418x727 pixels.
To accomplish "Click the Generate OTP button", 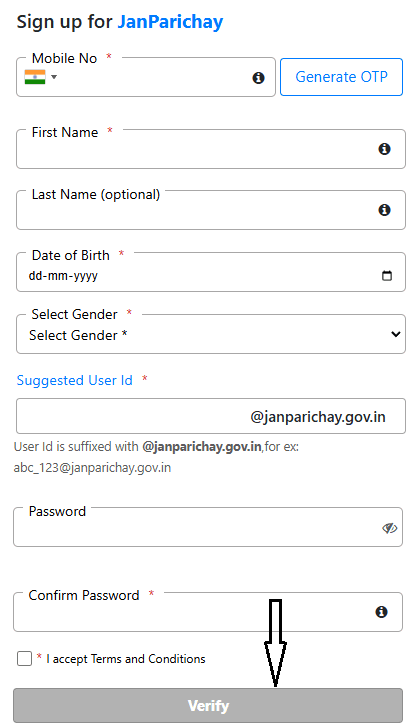I will tap(341, 77).
